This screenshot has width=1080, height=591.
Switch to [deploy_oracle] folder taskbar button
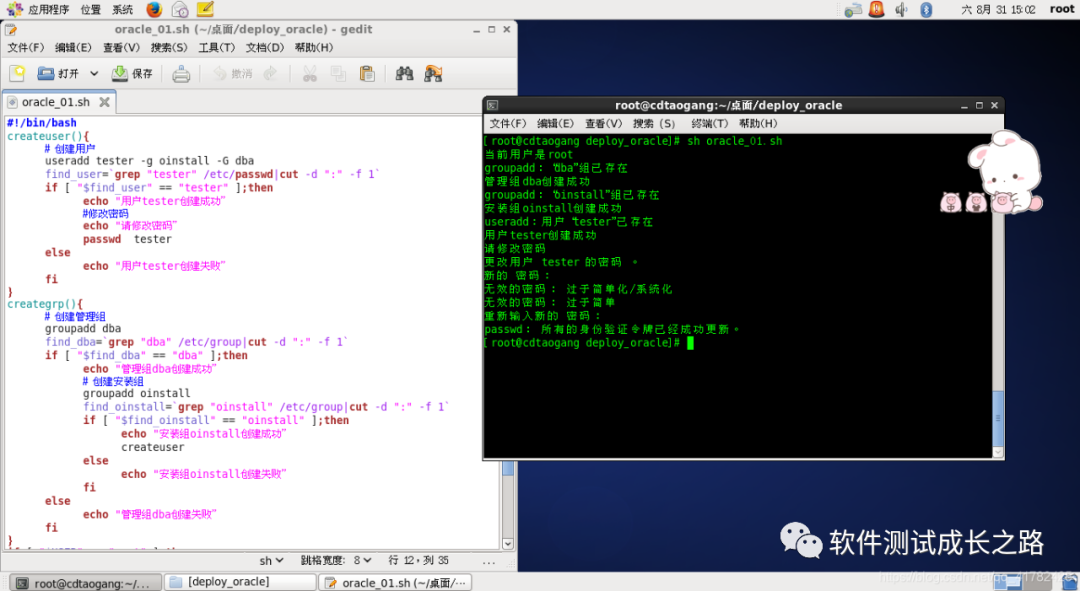coord(240,582)
